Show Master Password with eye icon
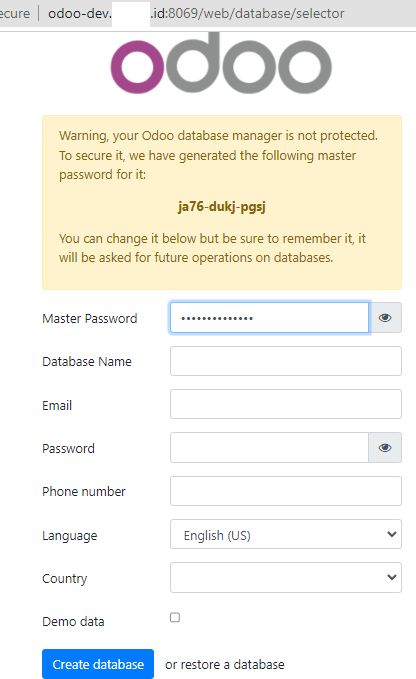This screenshot has width=416, height=679. [x=385, y=318]
